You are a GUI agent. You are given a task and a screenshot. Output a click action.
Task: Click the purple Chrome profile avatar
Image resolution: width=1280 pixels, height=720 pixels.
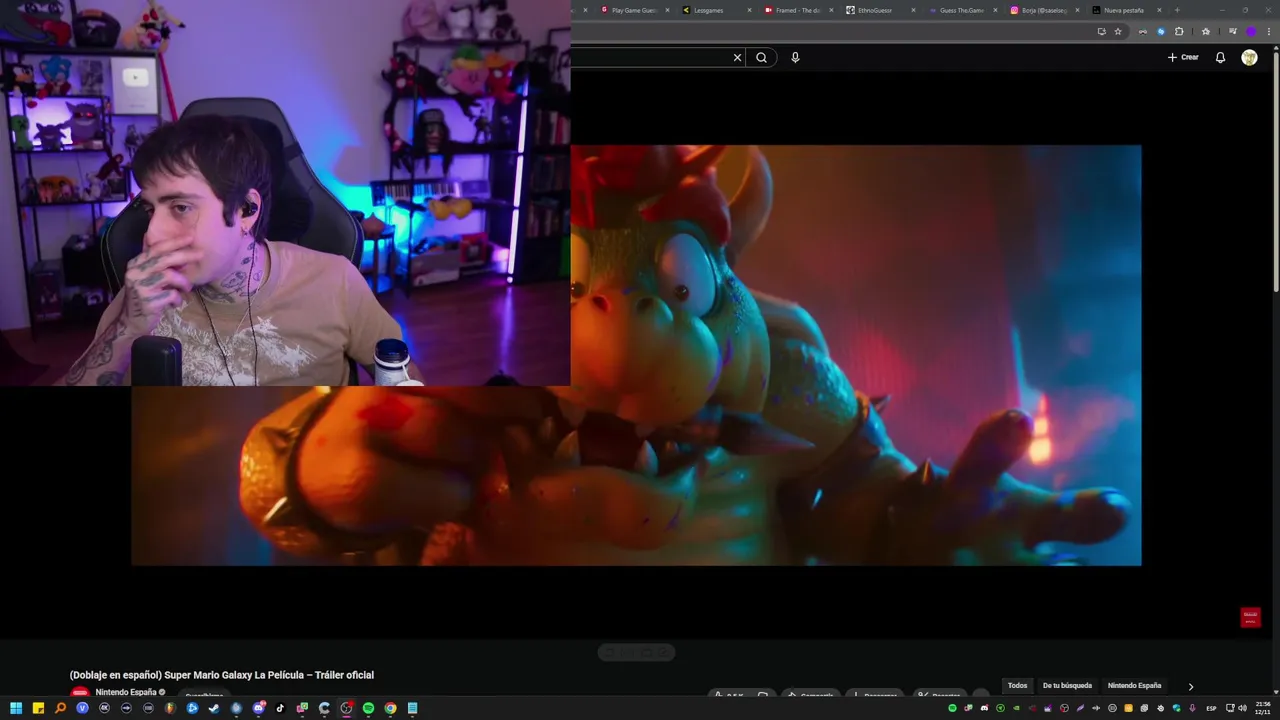coord(1251,31)
